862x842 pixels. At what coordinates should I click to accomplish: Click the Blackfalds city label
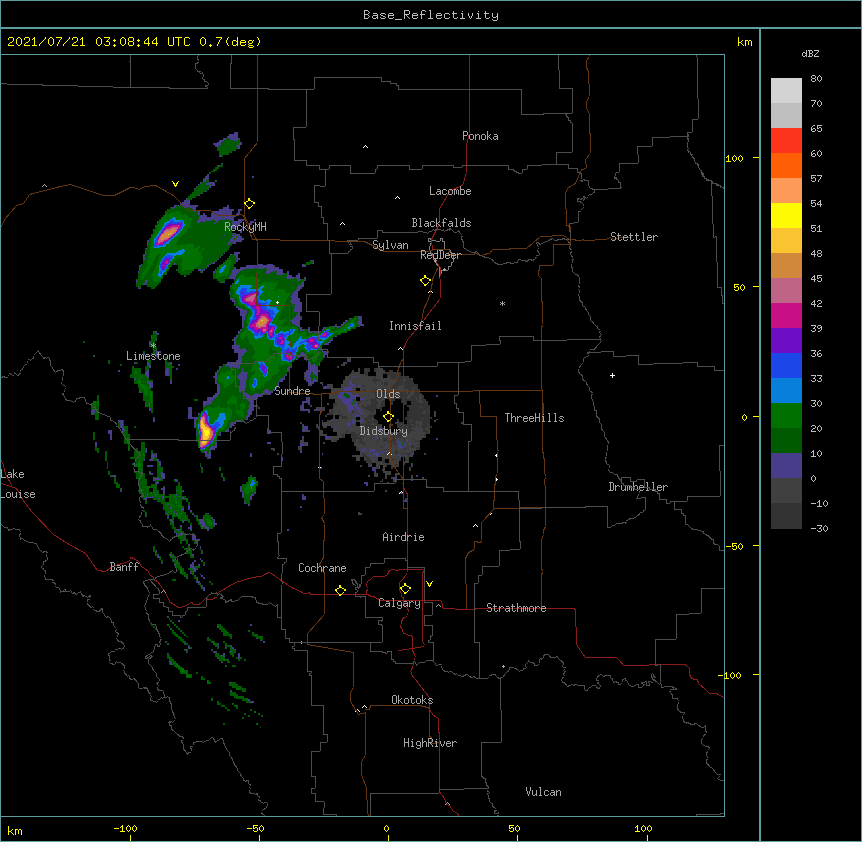click(441, 223)
